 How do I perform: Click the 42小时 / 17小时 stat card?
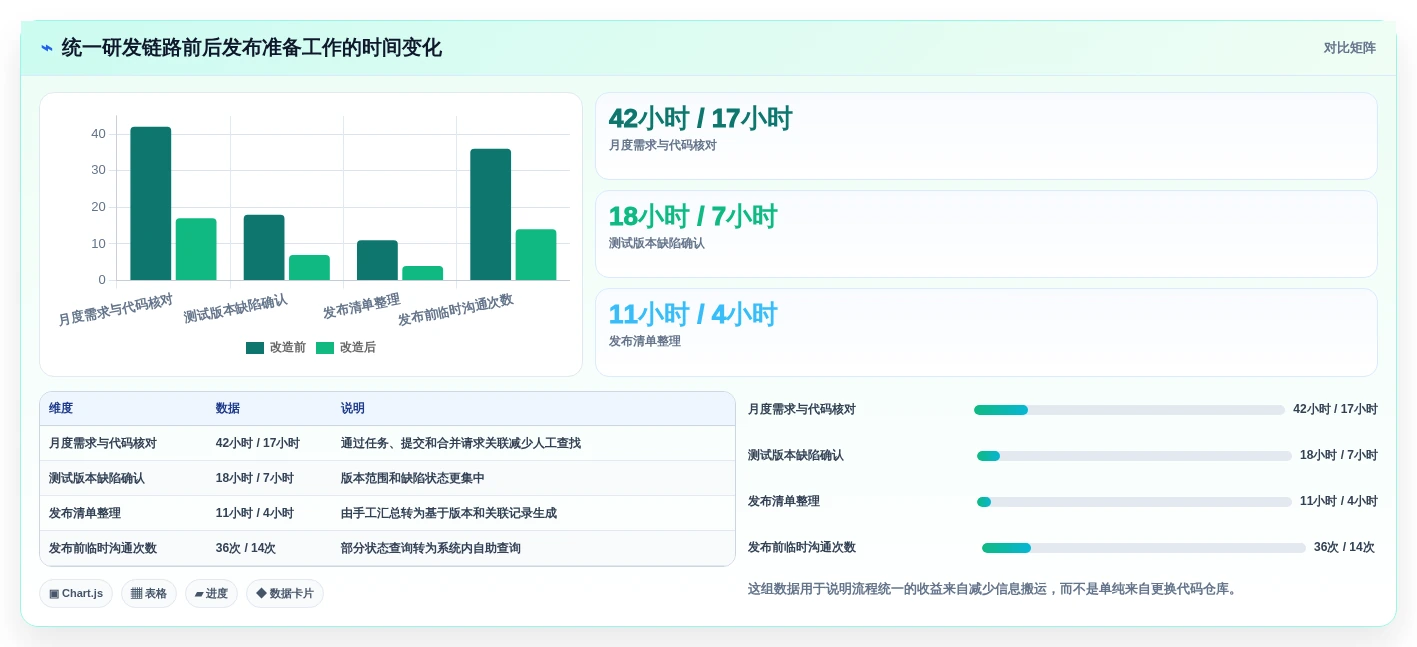tap(986, 136)
